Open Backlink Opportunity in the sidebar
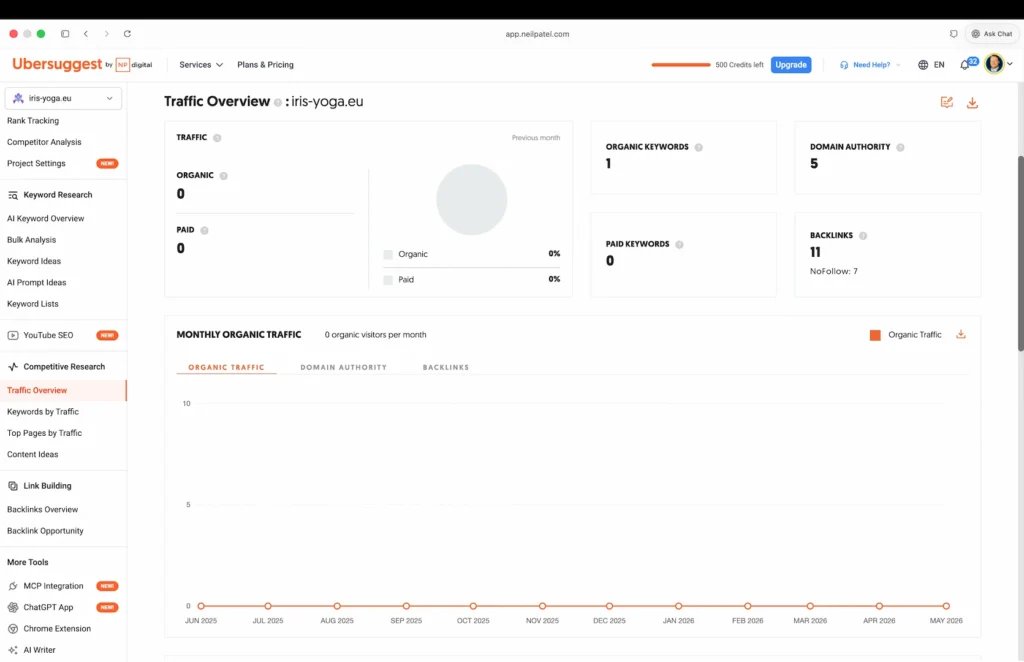This screenshot has height=662, width=1024. [x=45, y=531]
